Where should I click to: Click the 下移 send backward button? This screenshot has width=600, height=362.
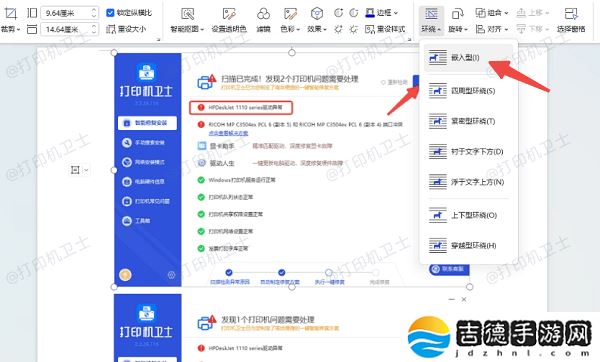pyautogui.click(x=533, y=29)
